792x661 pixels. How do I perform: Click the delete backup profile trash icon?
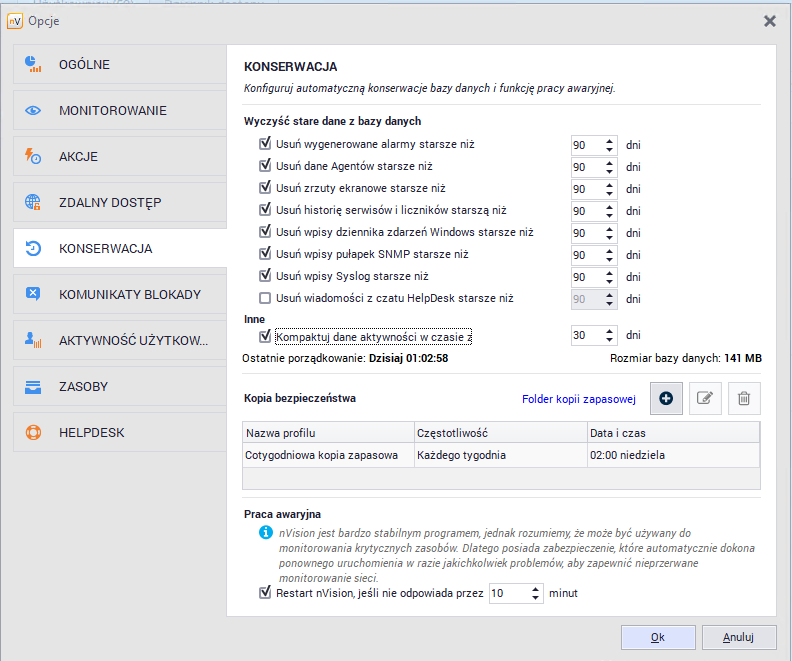(744, 398)
